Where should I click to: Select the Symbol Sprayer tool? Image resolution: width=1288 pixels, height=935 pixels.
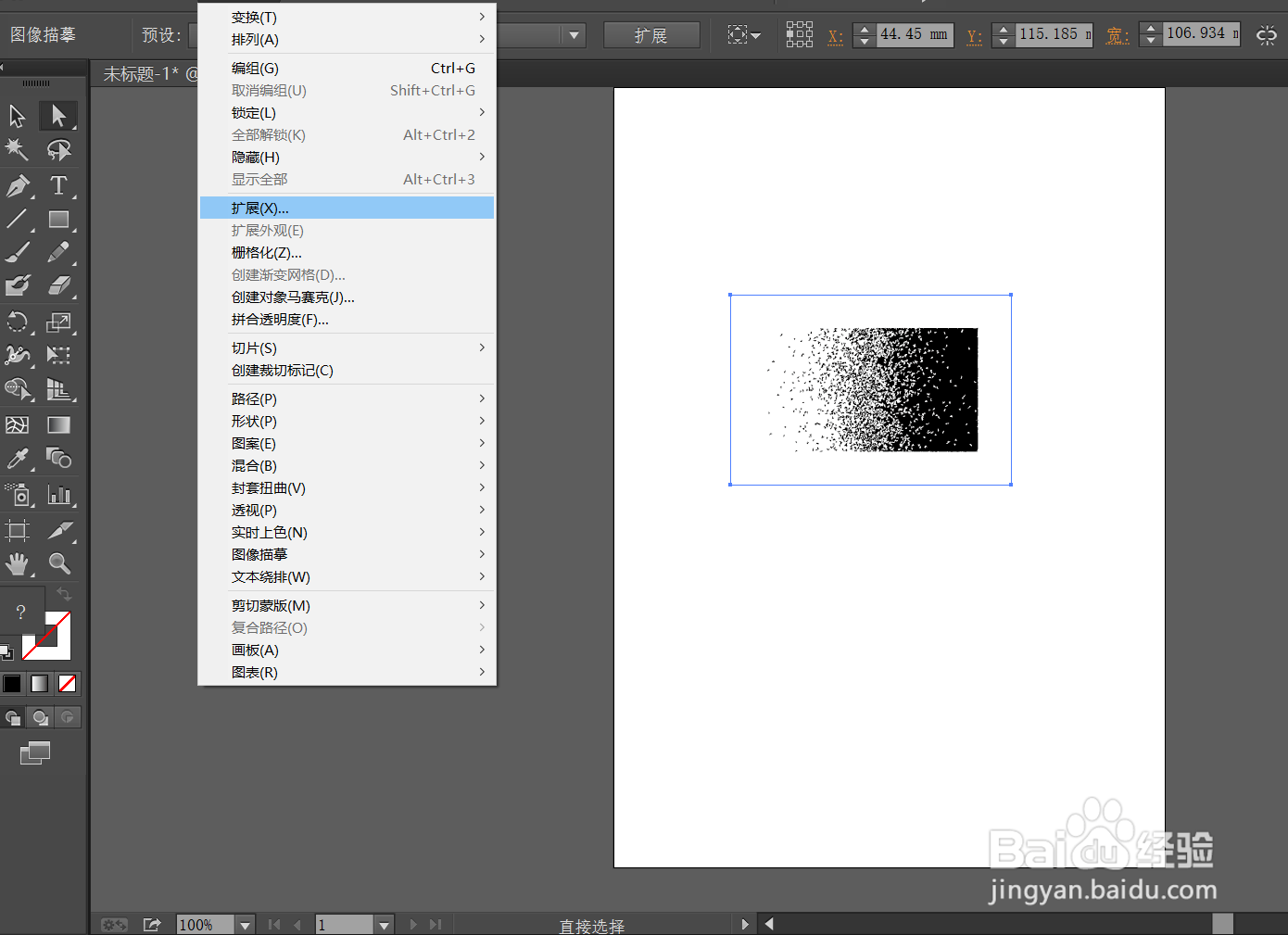pos(17,495)
